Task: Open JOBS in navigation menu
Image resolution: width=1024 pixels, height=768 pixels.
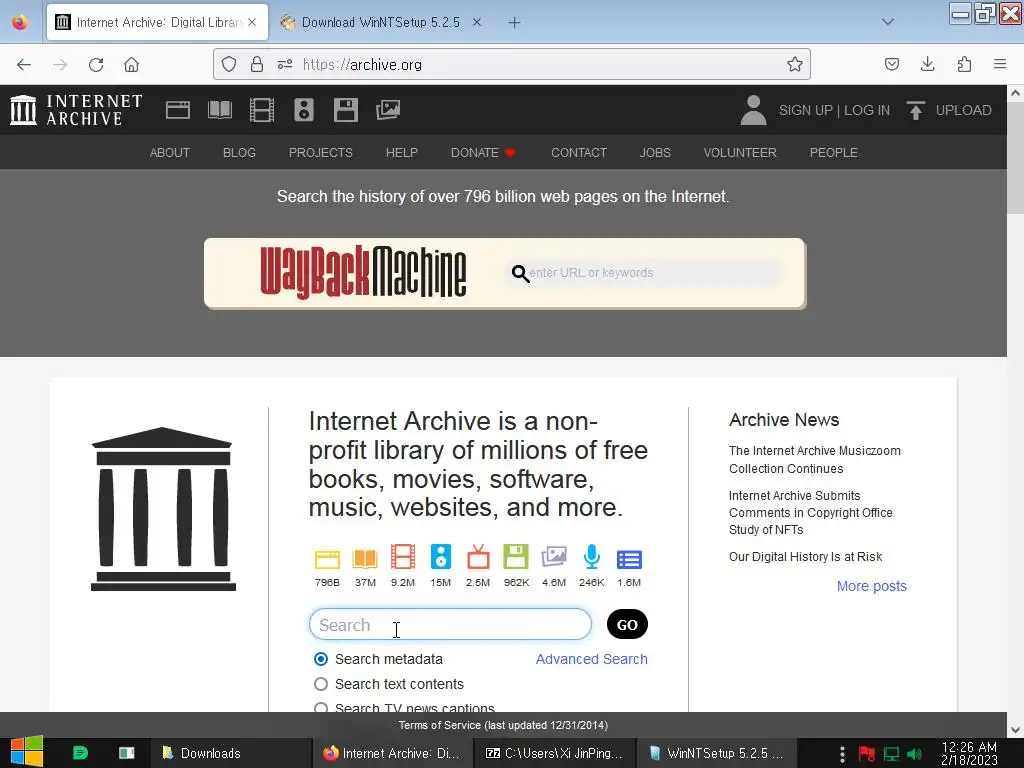Action: [x=655, y=153]
